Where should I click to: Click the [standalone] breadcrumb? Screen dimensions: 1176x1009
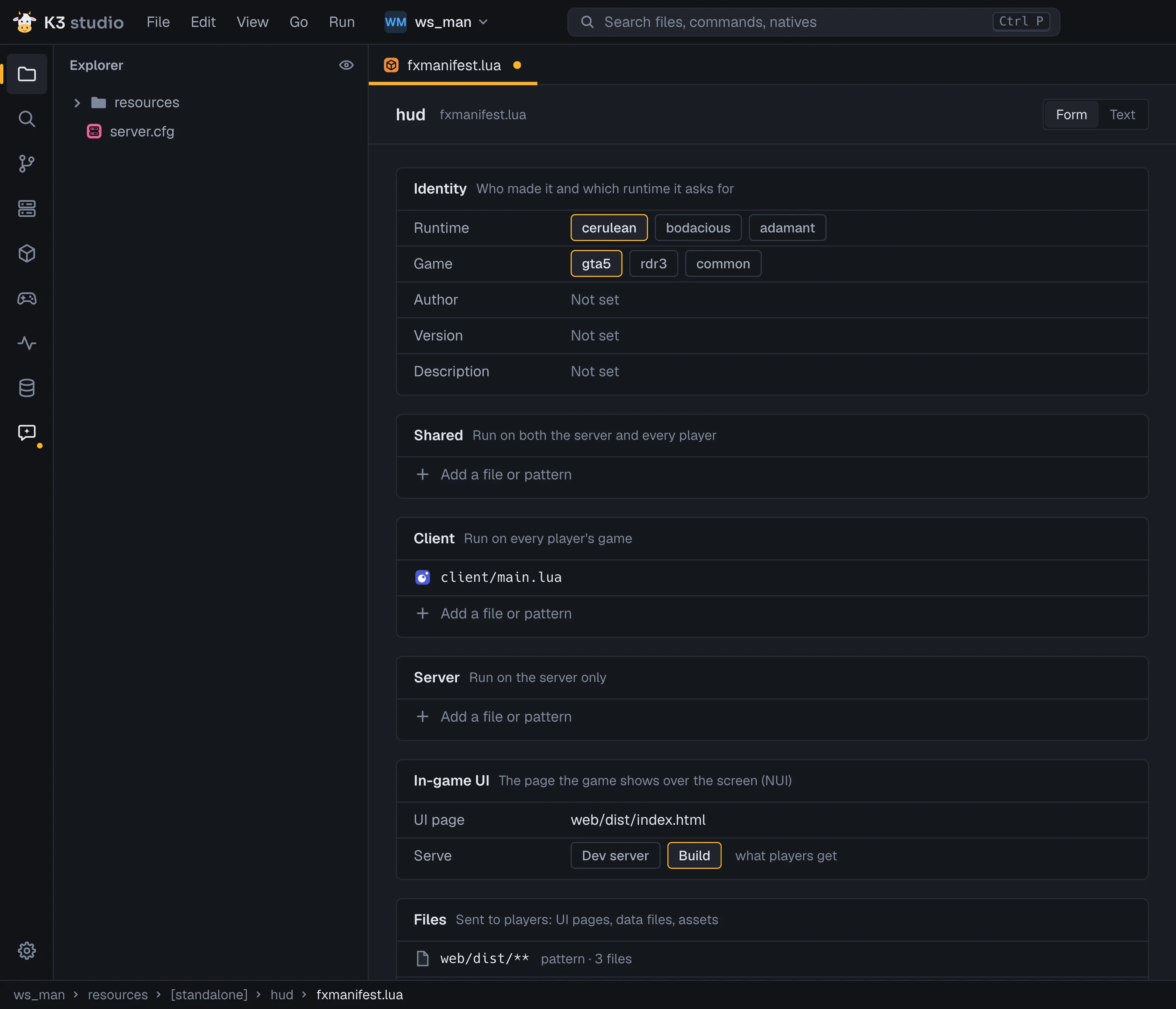click(209, 995)
